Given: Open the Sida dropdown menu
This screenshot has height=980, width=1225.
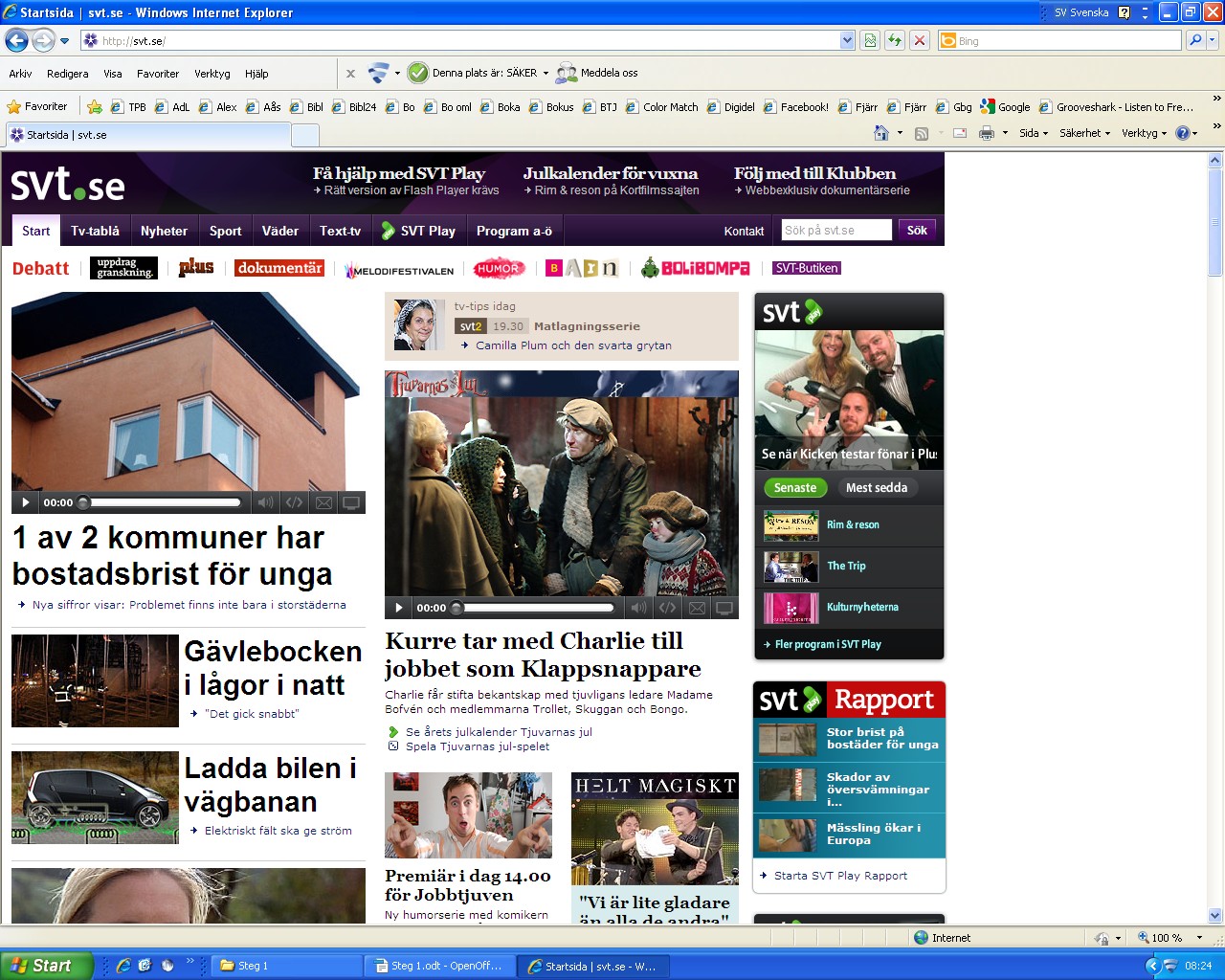Looking at the screenshot, I should (1034, 133).
